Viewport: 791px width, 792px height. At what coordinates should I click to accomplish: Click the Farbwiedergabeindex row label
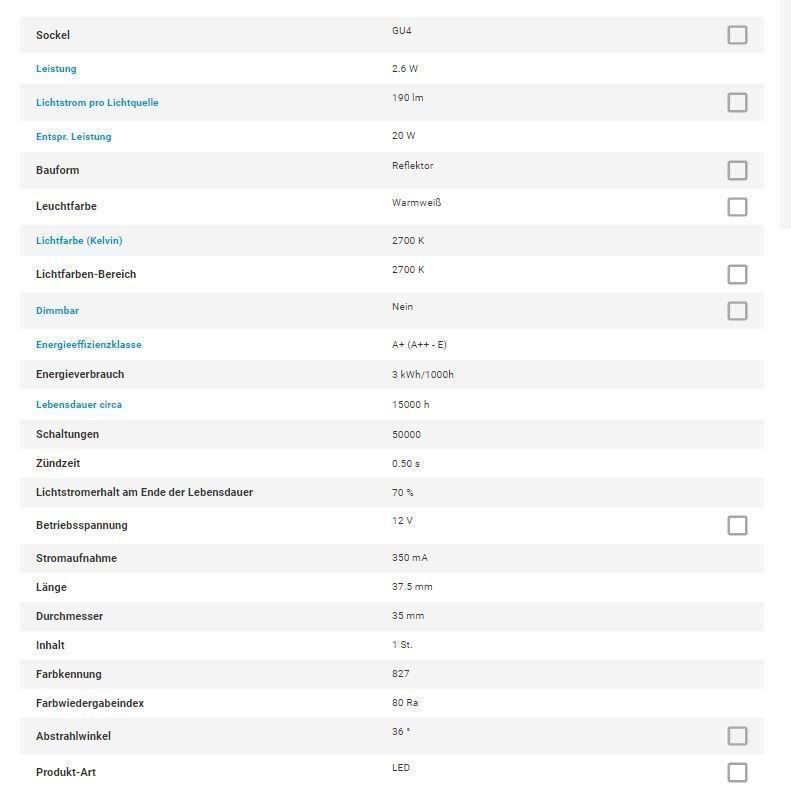click(90, 703)
